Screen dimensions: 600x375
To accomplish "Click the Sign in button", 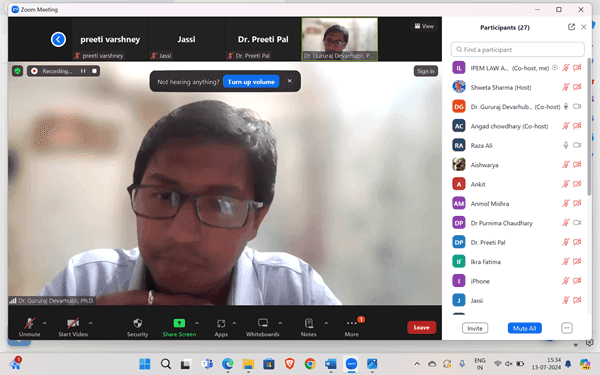I will point(426,71).
